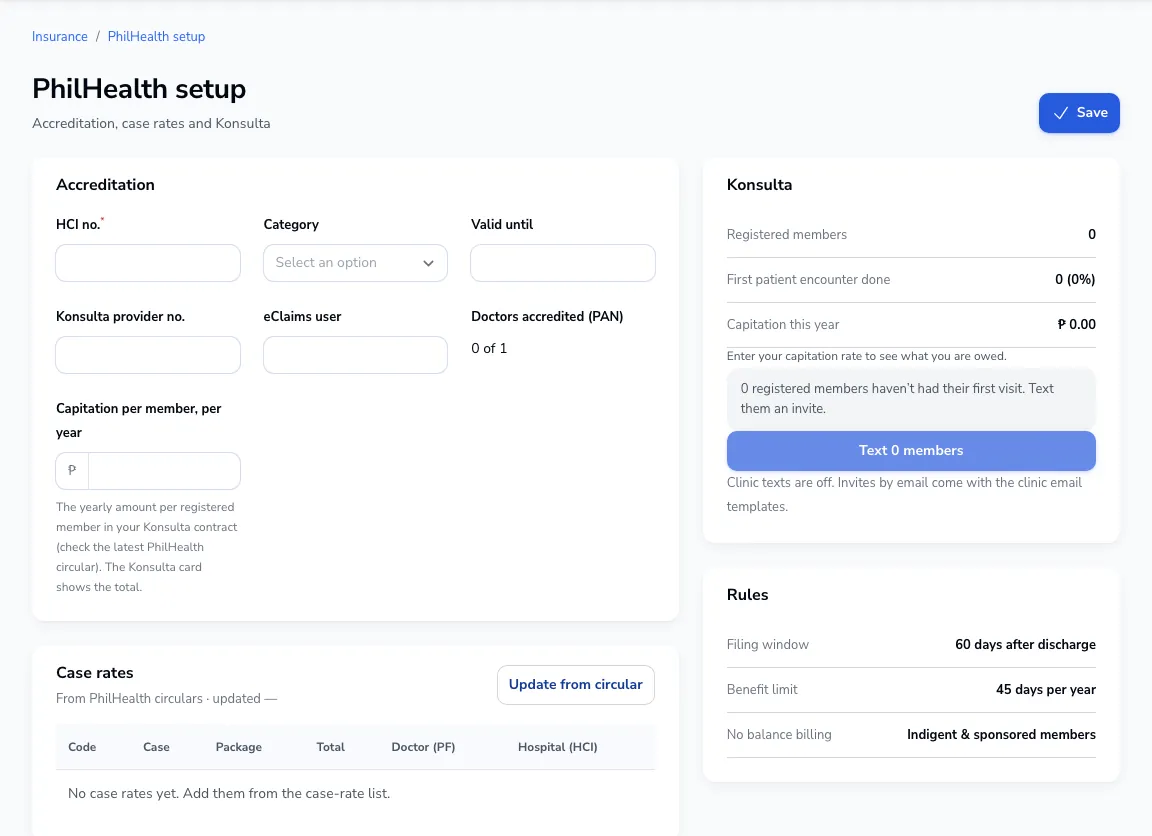The width and height of the screenshot is (1152, 836).
Task: Click the Update from circular button
Action: [576, 685]
